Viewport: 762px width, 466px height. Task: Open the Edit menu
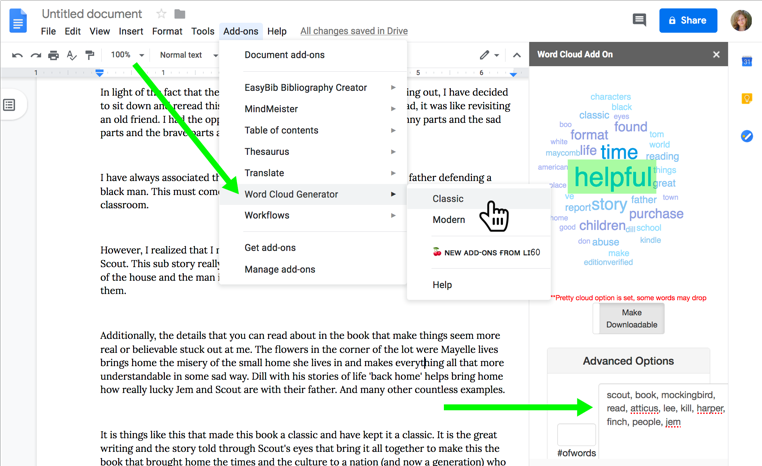click(x=72, y=31)
